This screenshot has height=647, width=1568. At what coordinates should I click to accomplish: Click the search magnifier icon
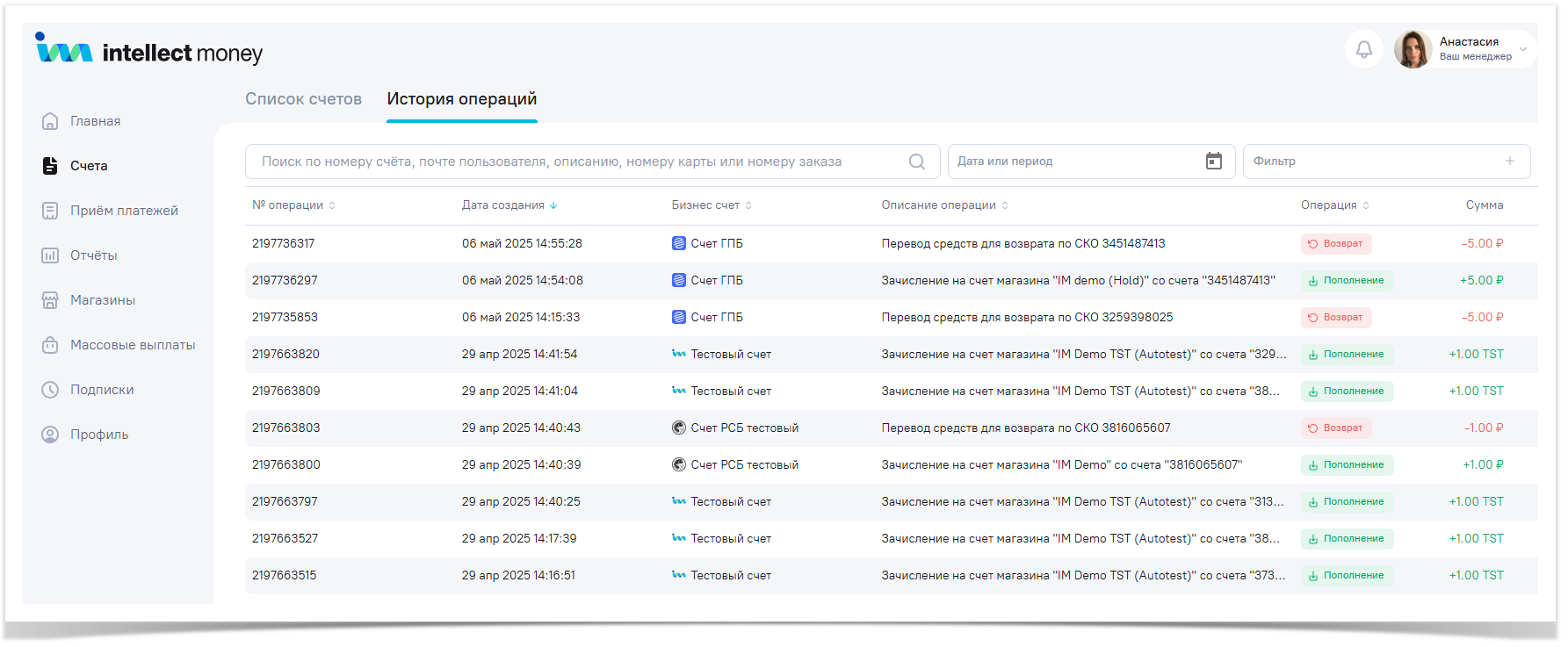916,162
